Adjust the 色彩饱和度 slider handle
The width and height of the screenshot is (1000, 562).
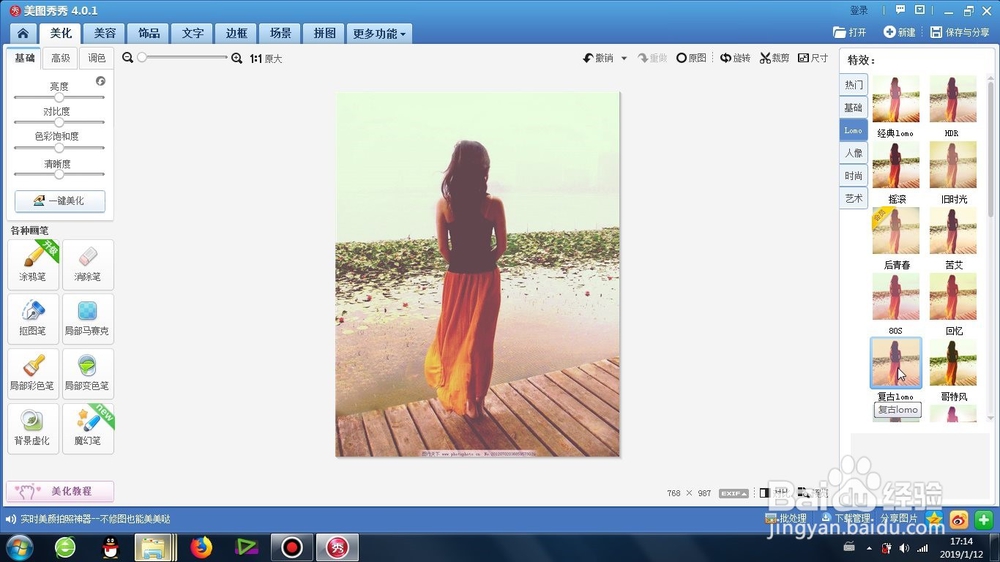(x=59, y=148)
